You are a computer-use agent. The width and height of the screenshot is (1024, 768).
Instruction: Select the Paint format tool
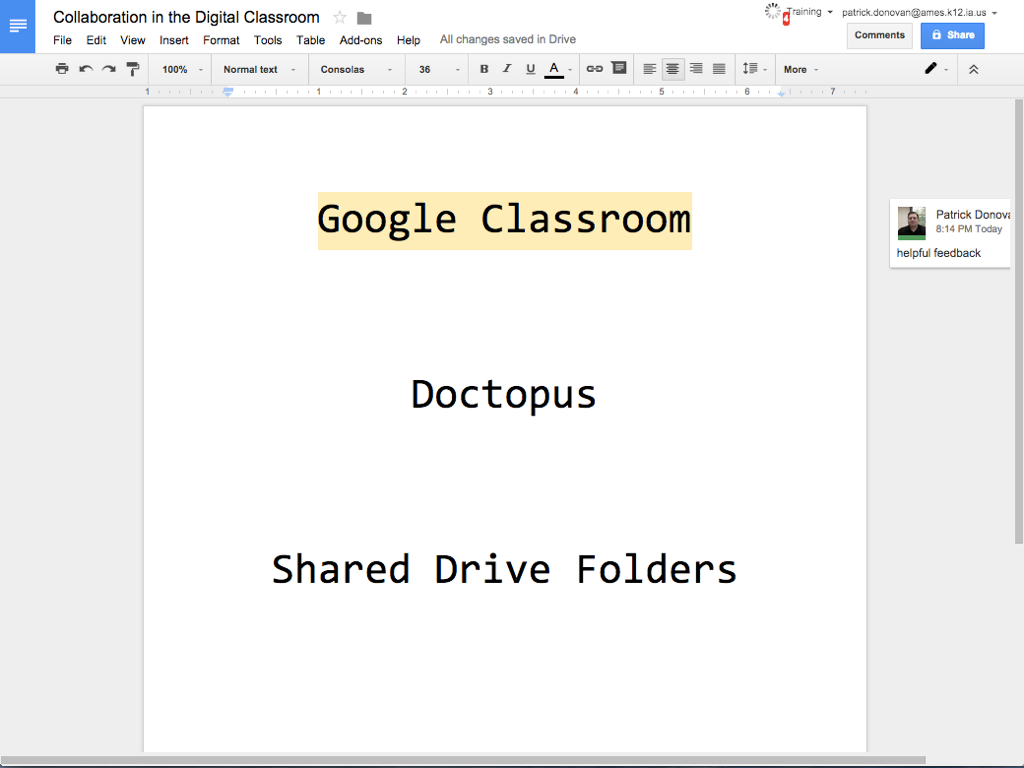(x=132, y=69)
